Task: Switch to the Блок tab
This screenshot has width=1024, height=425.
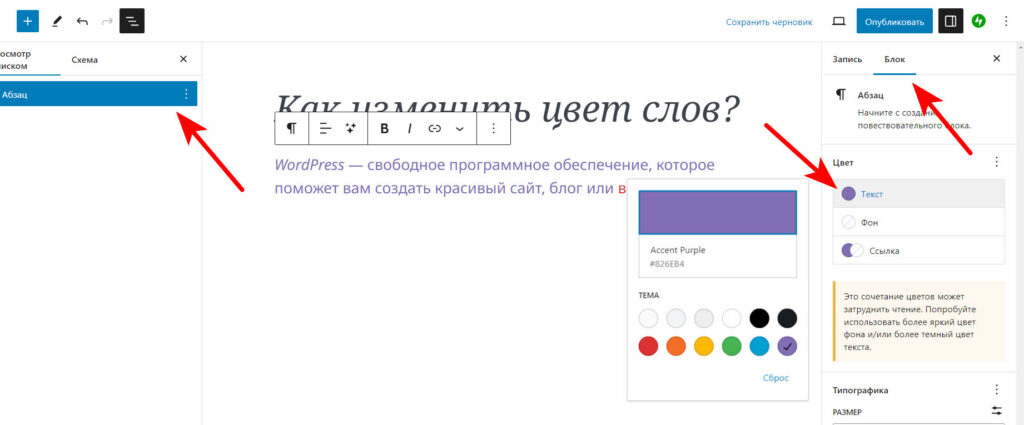Action: pyautogui.click(x=895, y=59)
